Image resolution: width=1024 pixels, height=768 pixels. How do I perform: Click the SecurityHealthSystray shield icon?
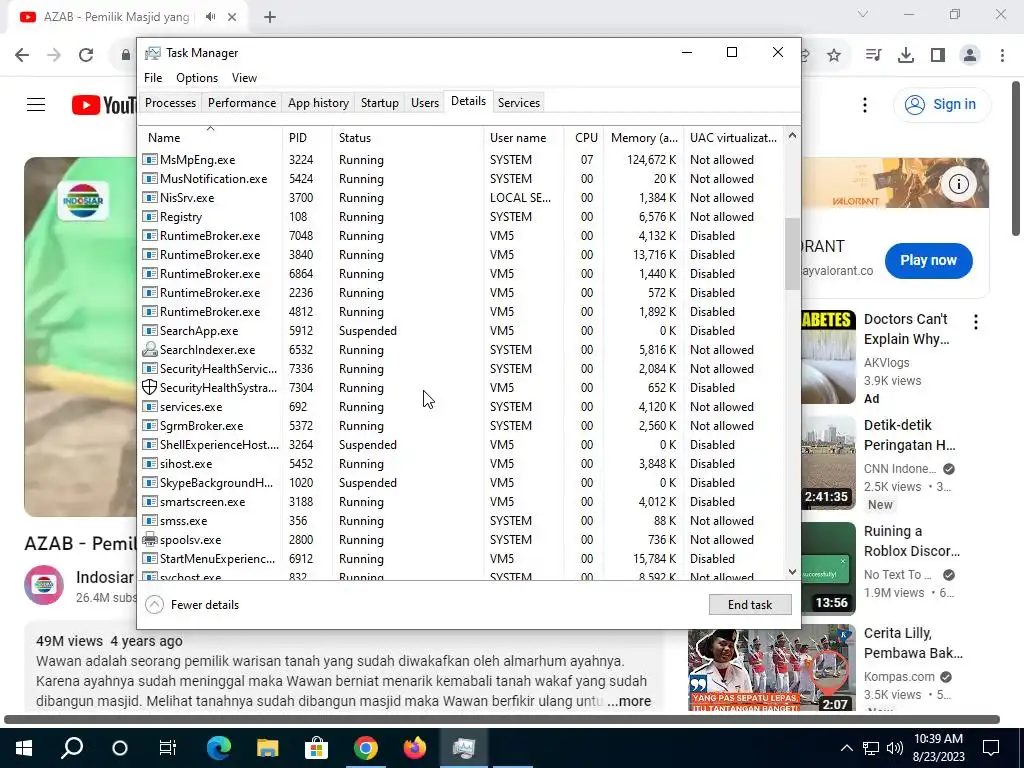pyautogui.click(x=150, y=387)
